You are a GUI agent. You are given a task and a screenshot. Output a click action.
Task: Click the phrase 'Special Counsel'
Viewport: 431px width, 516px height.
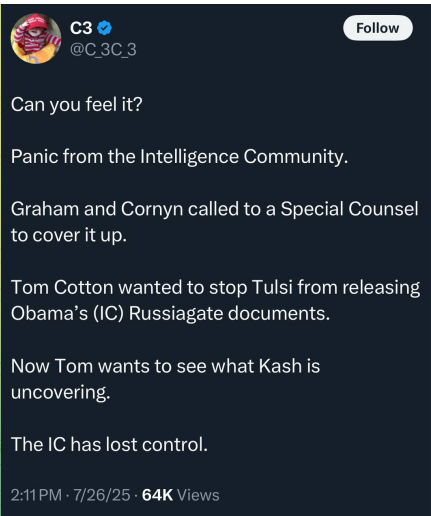click(x=349, y=209)
